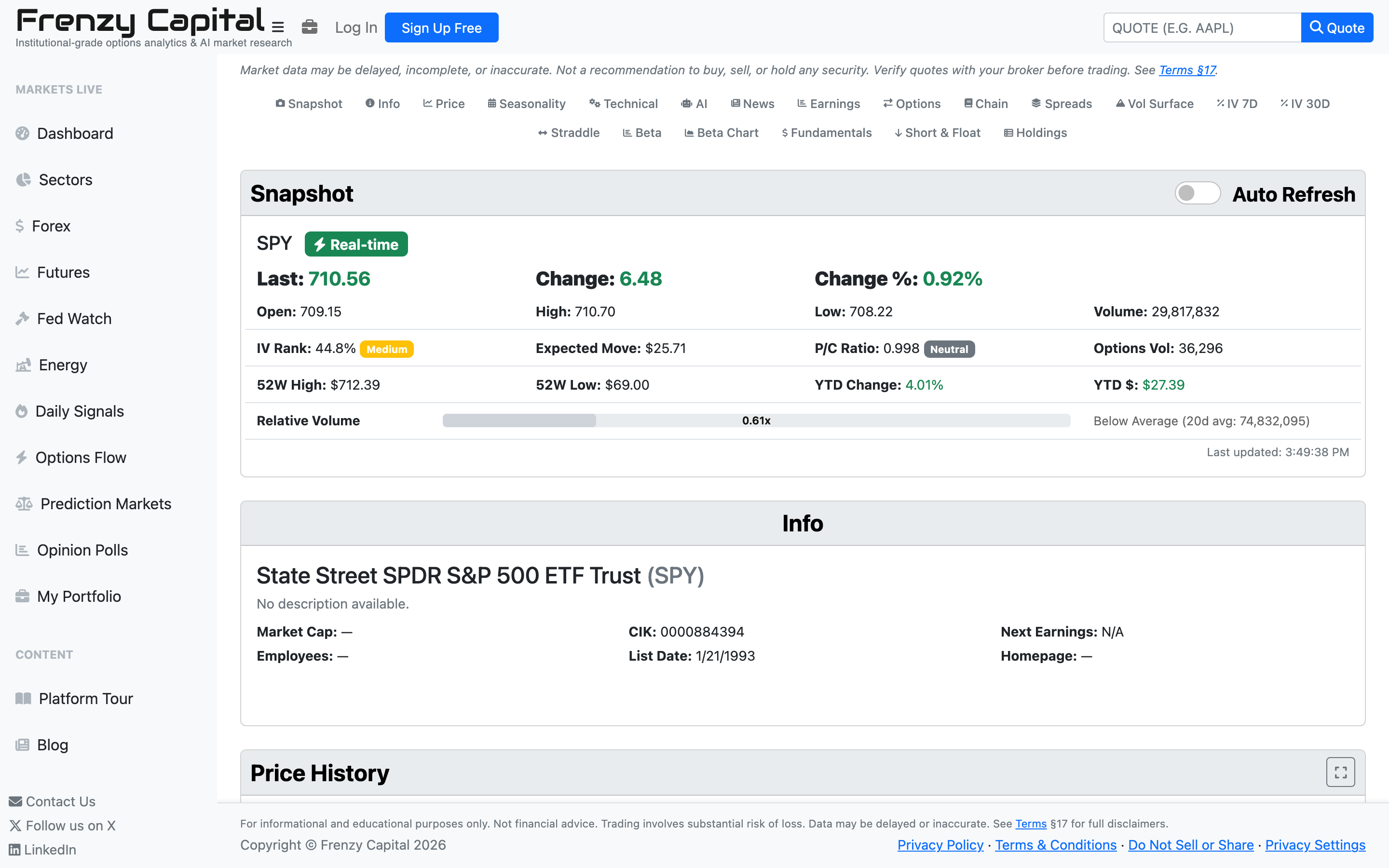This screenshot has width=1389, height=868.
Task: Click the Blog newspaper icon
Action: click(22, 745)
